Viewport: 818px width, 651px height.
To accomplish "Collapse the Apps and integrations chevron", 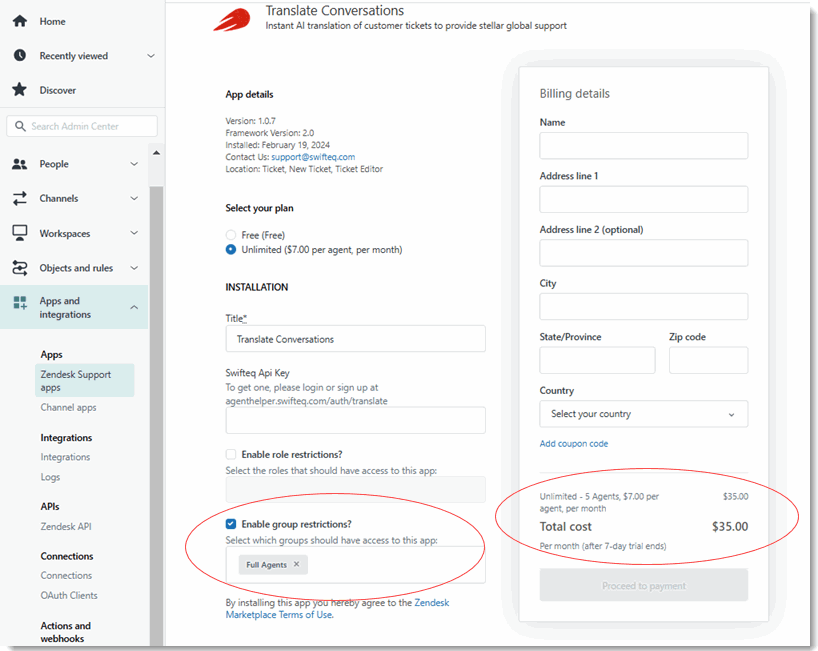I will [x=134, y=307].
